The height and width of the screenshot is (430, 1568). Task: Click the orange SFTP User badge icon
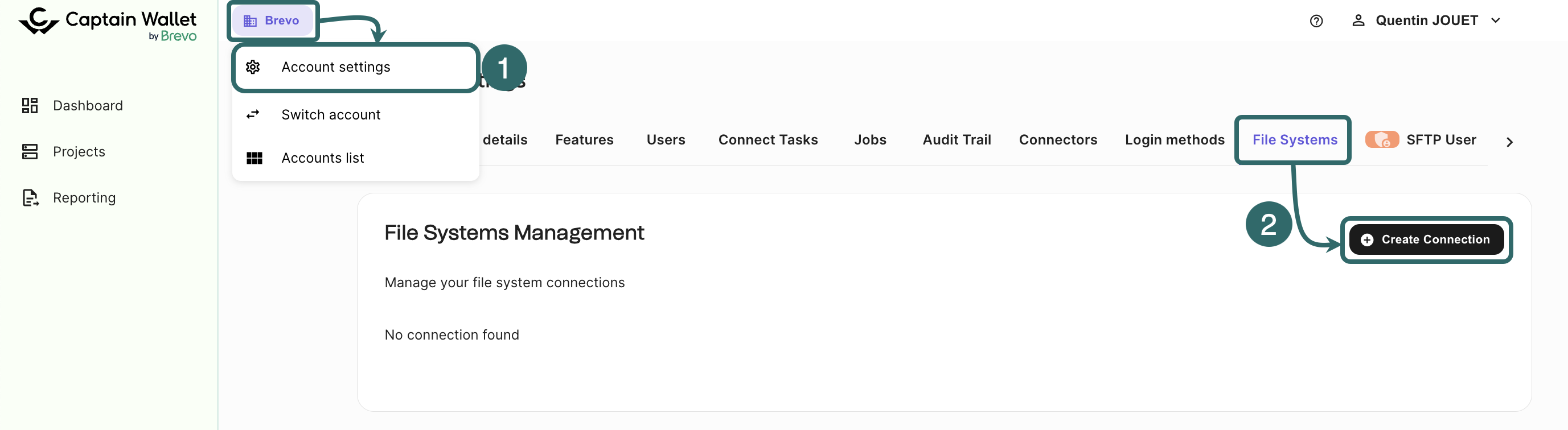tap(1382, 140)
